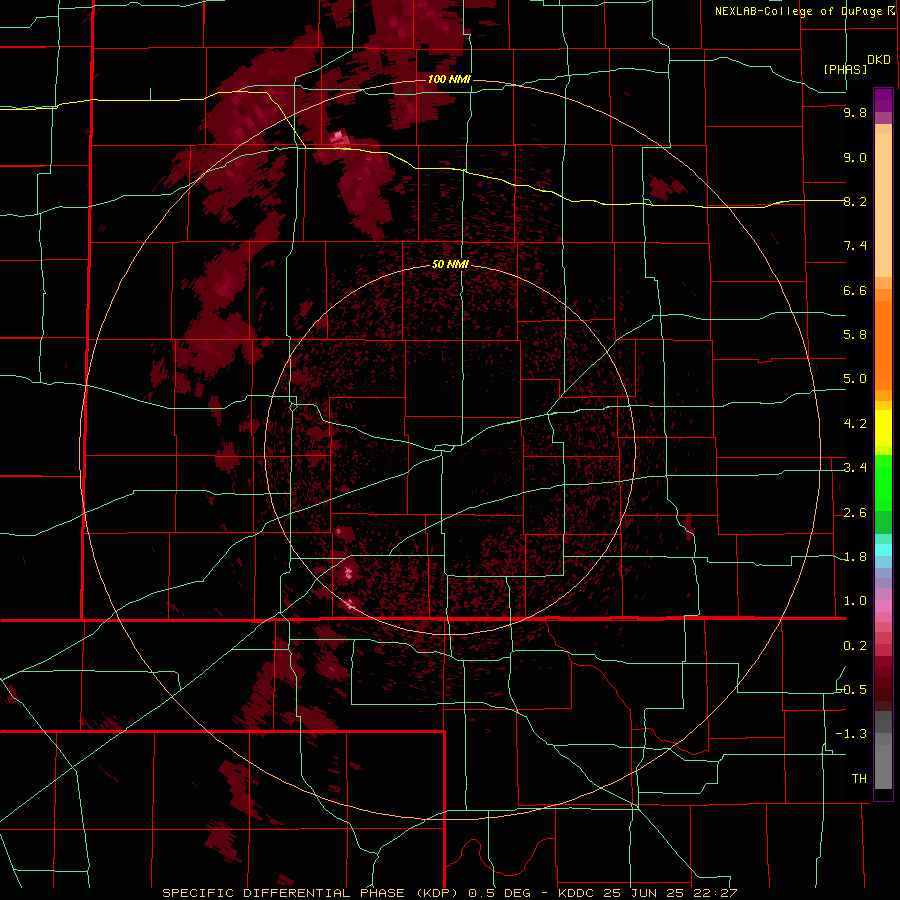Click the 6.6 scale value

click(855, 290)
